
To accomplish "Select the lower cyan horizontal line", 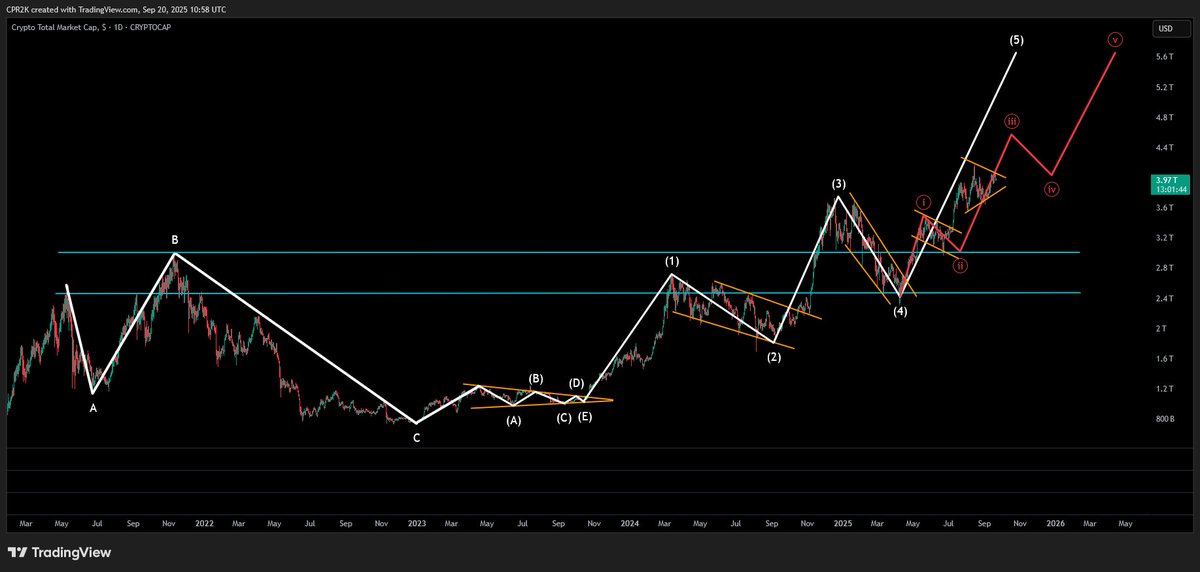I will pos(569,293).
